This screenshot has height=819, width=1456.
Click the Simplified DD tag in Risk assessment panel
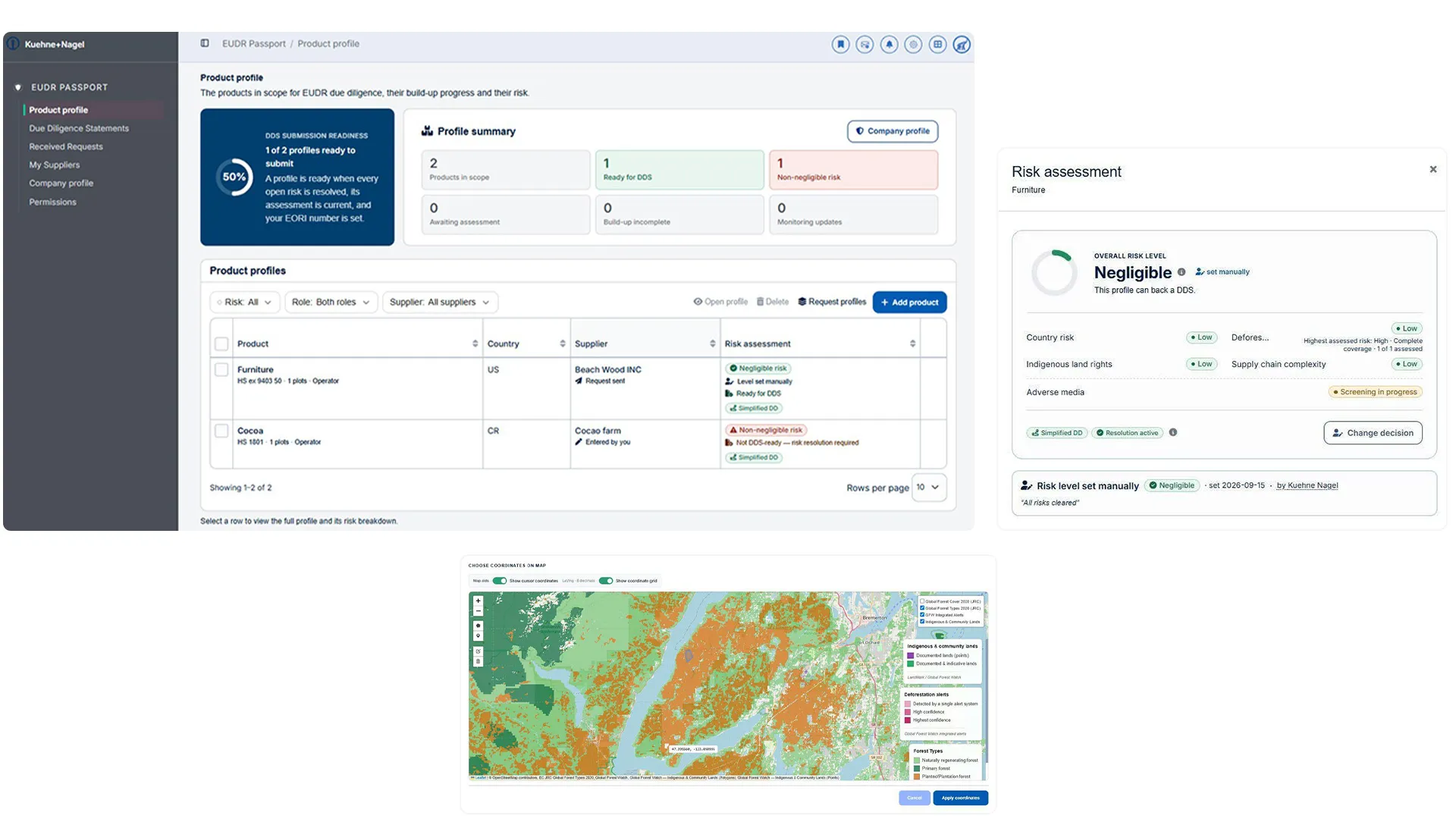[1057, 433]
